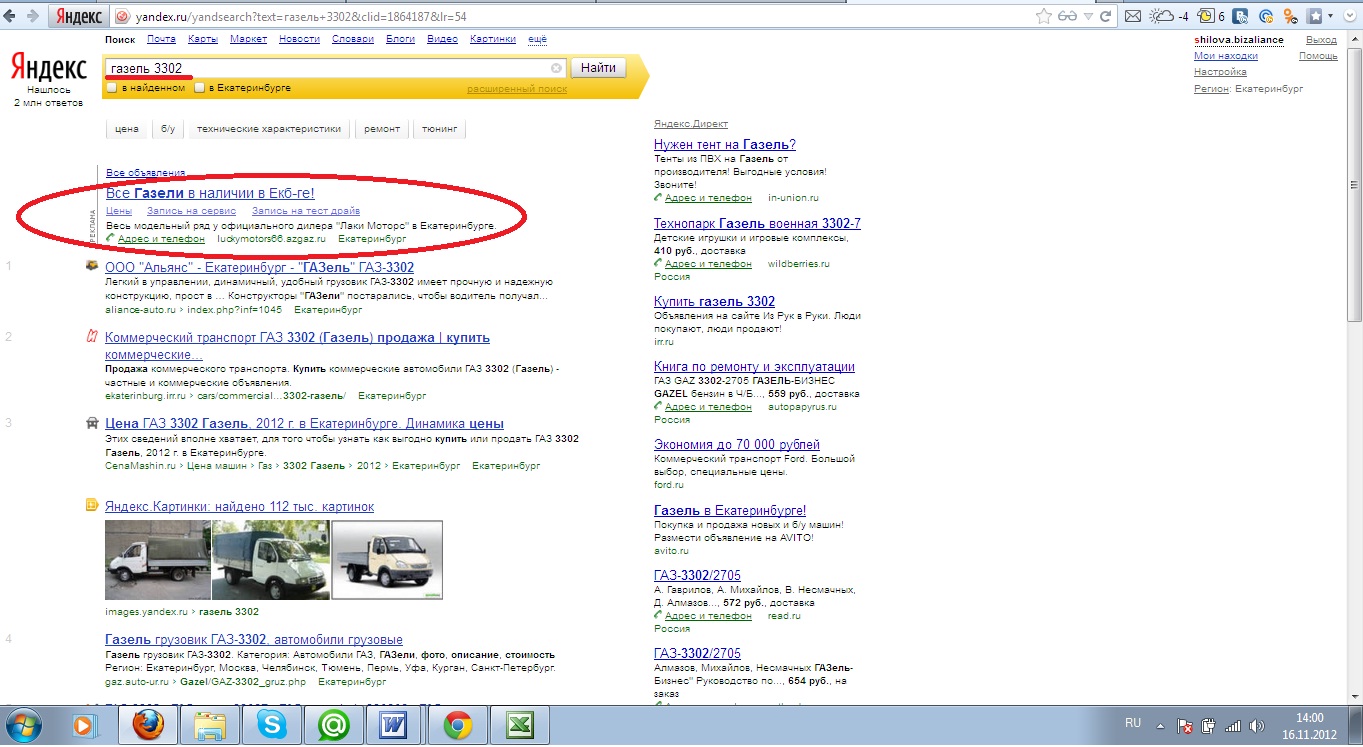Select the 'тюнинг' query refinement

(439, 129)
